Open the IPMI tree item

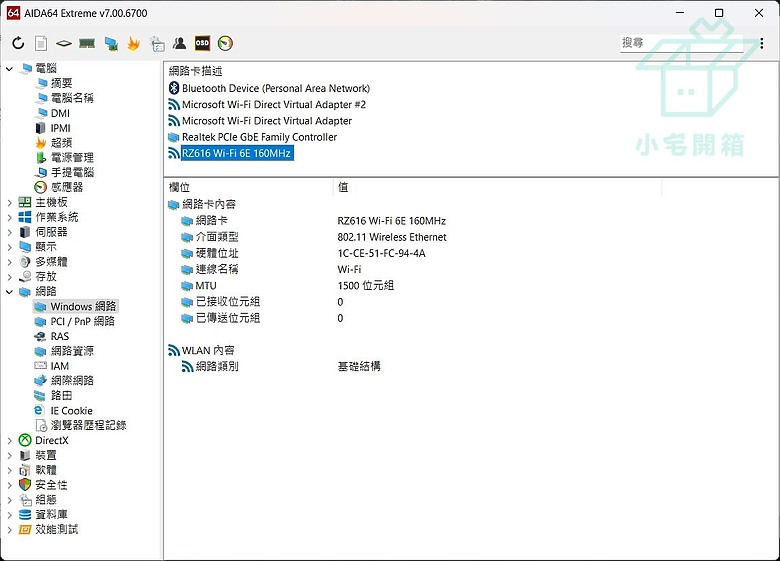tap(61, 128)
